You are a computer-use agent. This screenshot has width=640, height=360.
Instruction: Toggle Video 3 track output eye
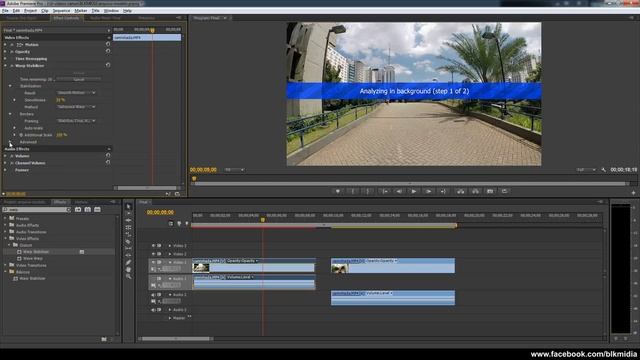click(153, 246)
